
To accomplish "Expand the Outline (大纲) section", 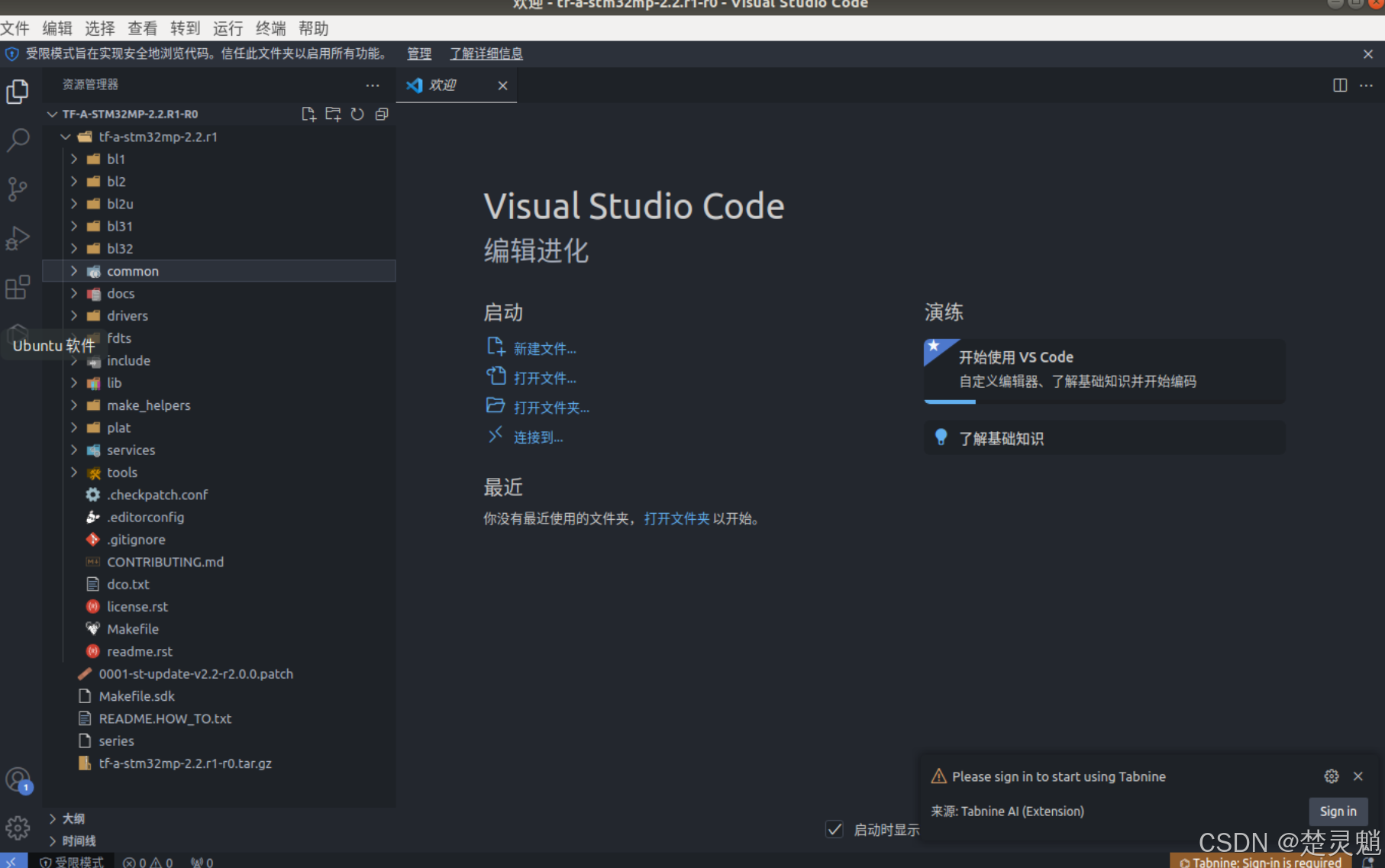I will pyautogui.click(x=219, y=818).
